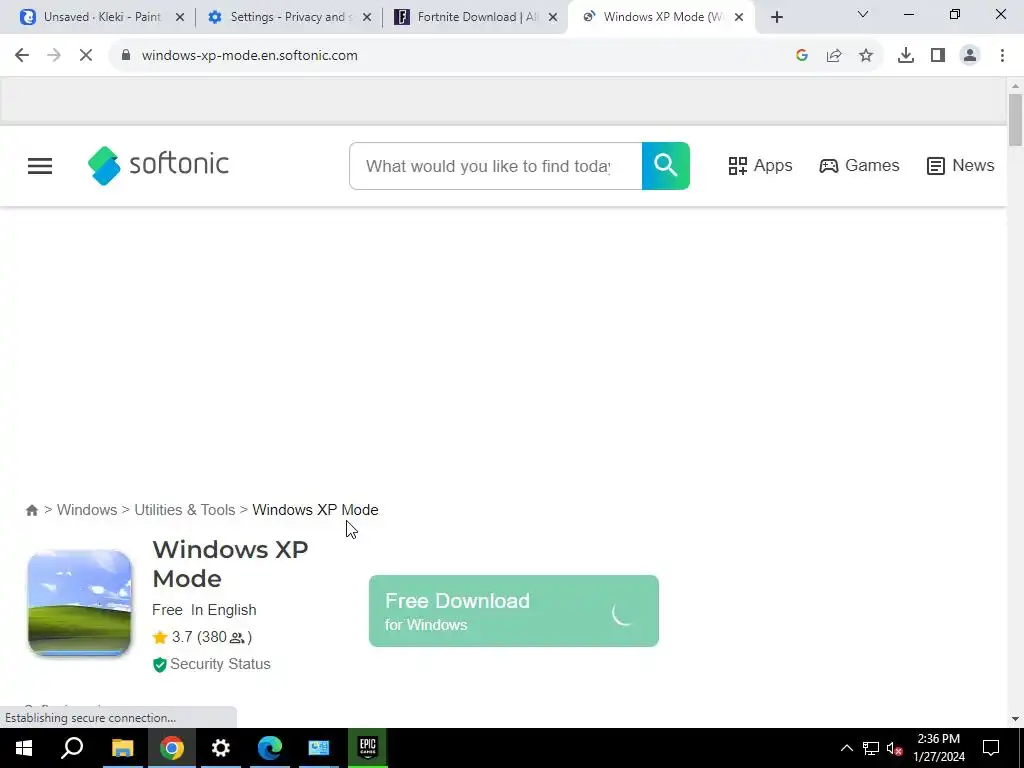Go to Utilities & Tools breadcrumb
This screenshot has width=1024, height=768.
coord(185,510)
